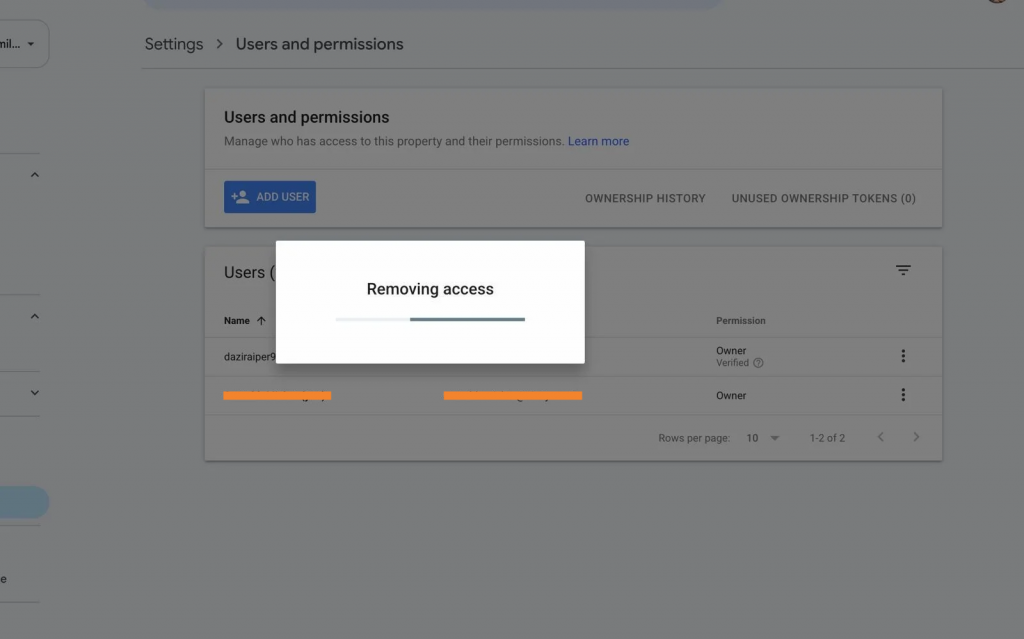This screenshot has width=1024, height=639.
Task: Go to the previous page of users
Action: pyautogui.click(x=880, y=437)
